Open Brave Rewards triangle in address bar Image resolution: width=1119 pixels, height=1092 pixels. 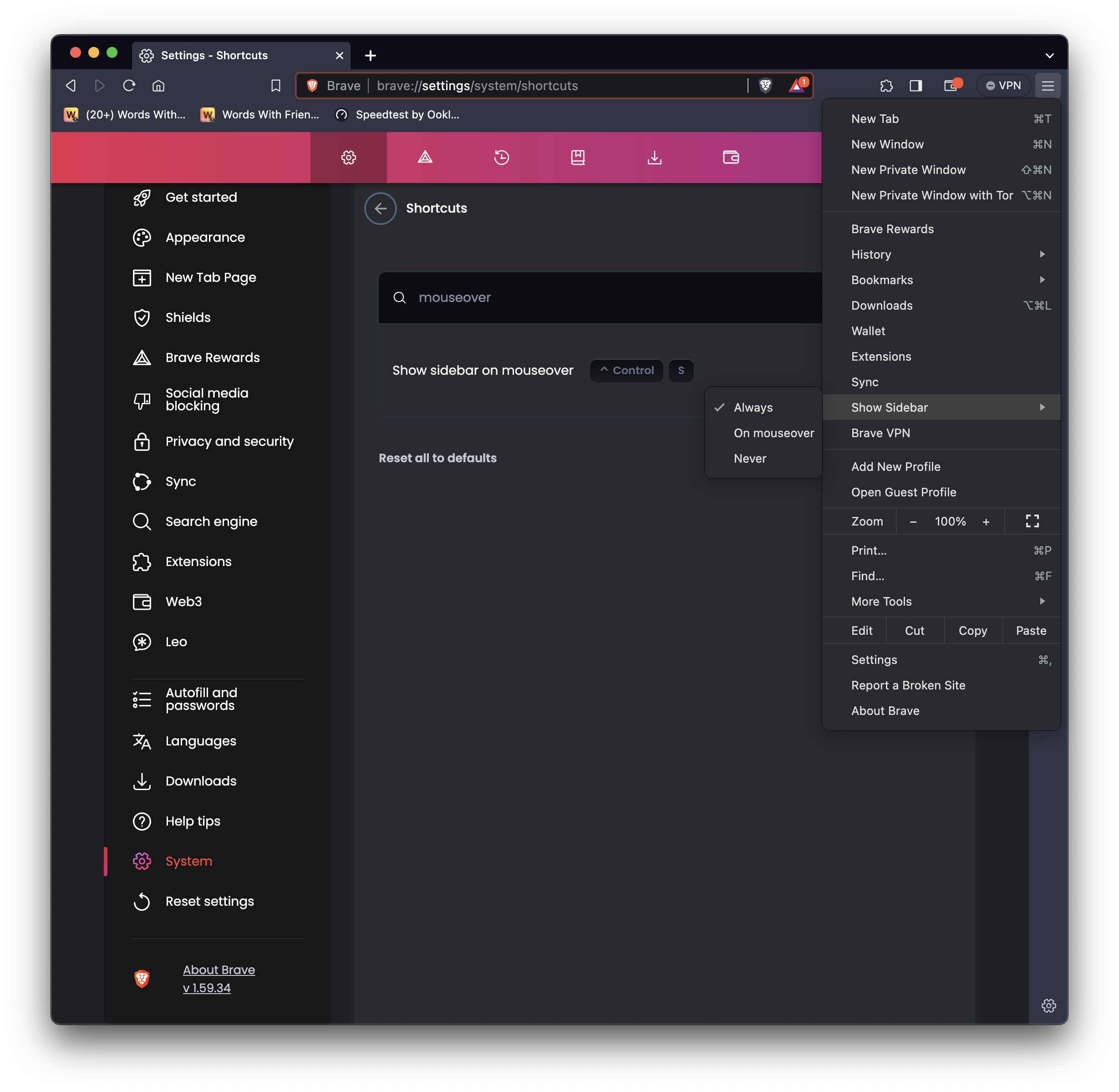point(798,86)
